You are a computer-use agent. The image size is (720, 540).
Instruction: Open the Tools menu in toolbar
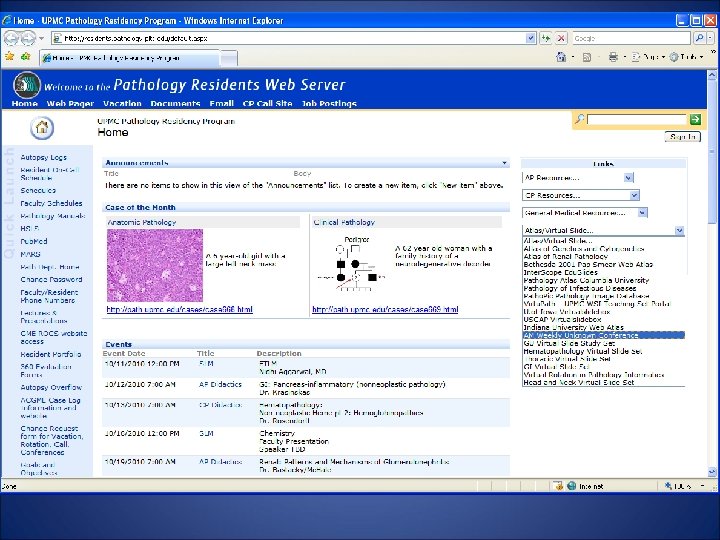tap(686, 57)
